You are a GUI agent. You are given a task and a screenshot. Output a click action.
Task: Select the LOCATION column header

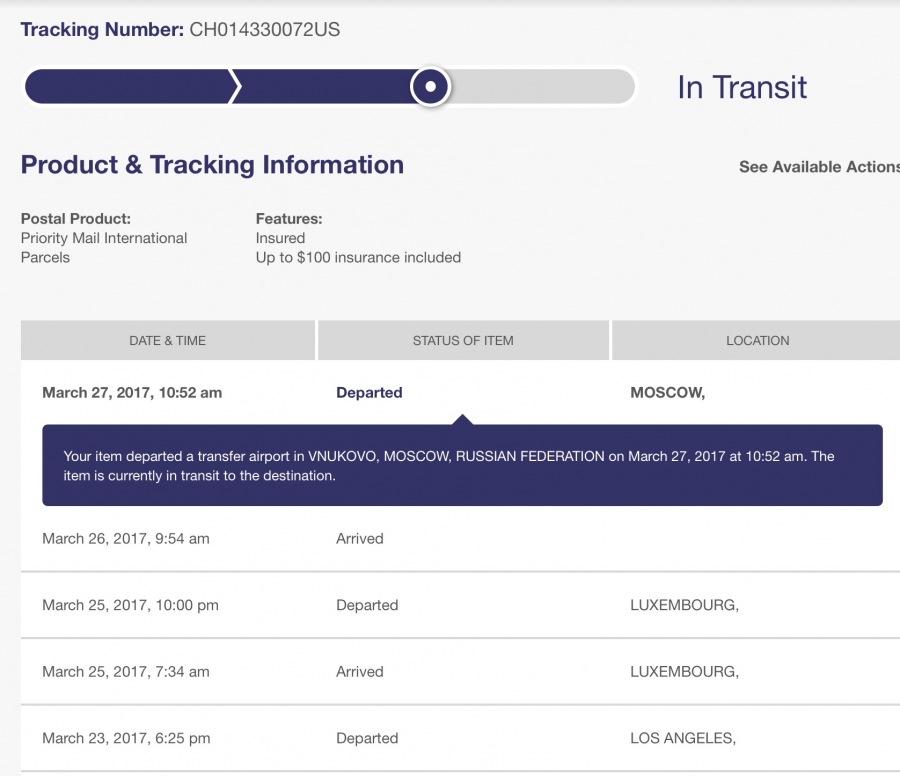(x=757, y=340)
